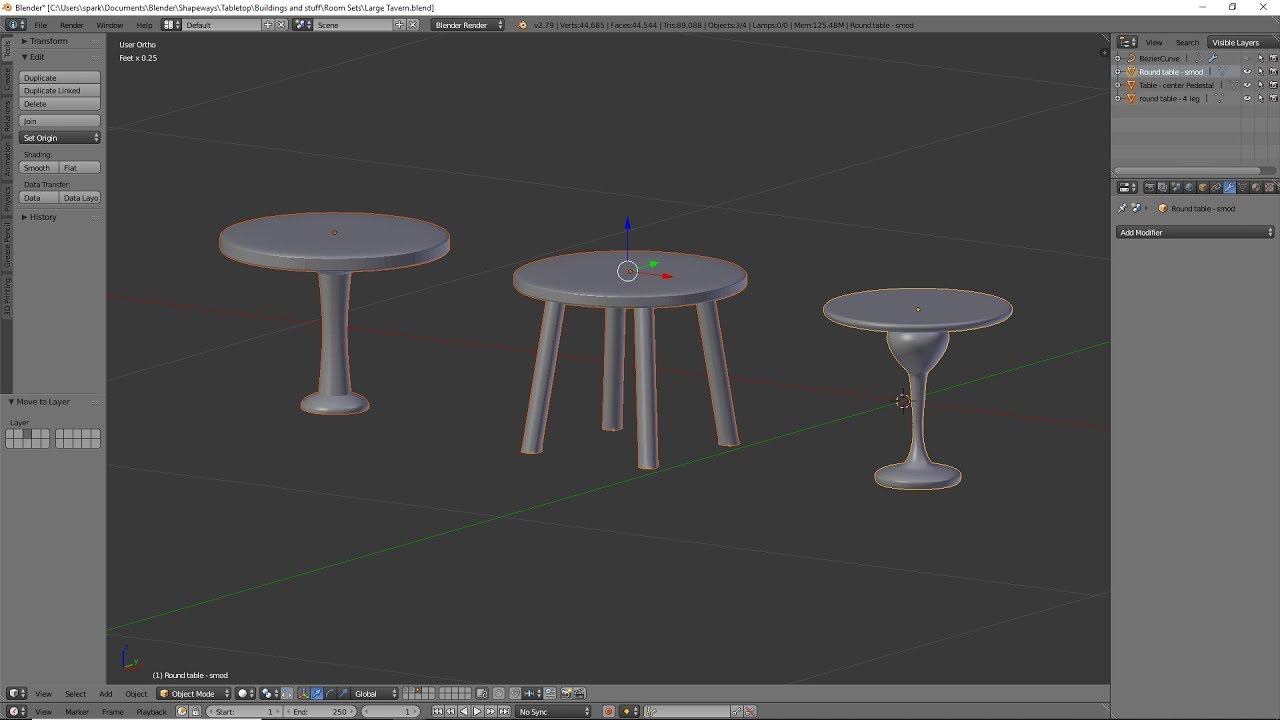Screen dimensions: 1280x720
Task: Click the End frame field
Action: (x=321, y=711)
